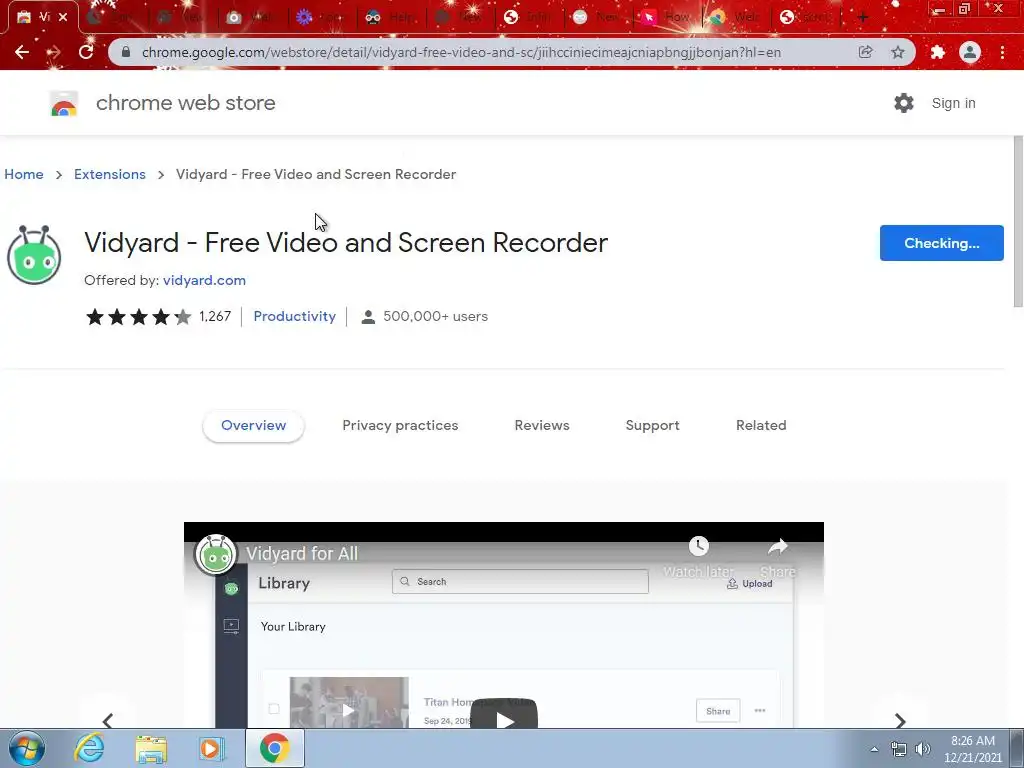Show next screenshot with right arrow
The width and height of the screenshot is (1024, 768).
coord(900,720)
